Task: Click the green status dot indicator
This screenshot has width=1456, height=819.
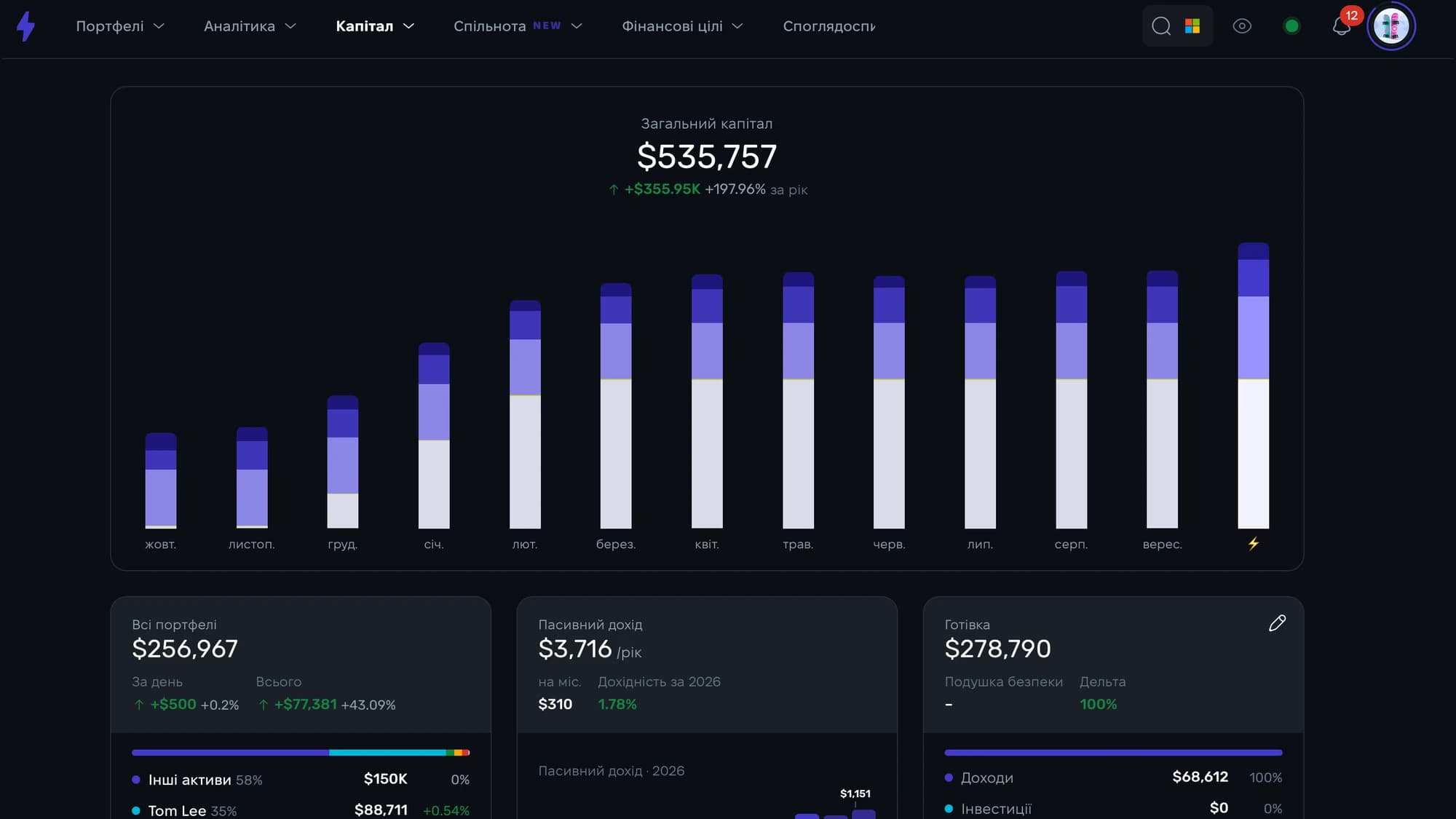Action: (x=1291, y=26)
